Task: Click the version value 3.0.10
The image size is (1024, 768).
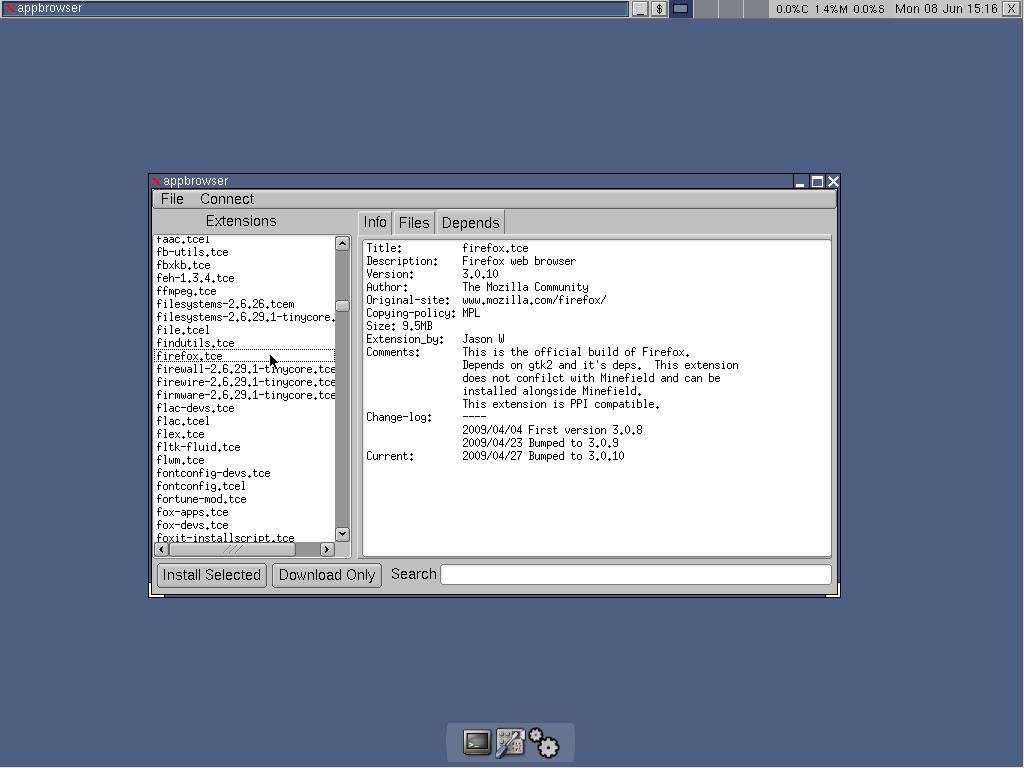Action: 480,274
